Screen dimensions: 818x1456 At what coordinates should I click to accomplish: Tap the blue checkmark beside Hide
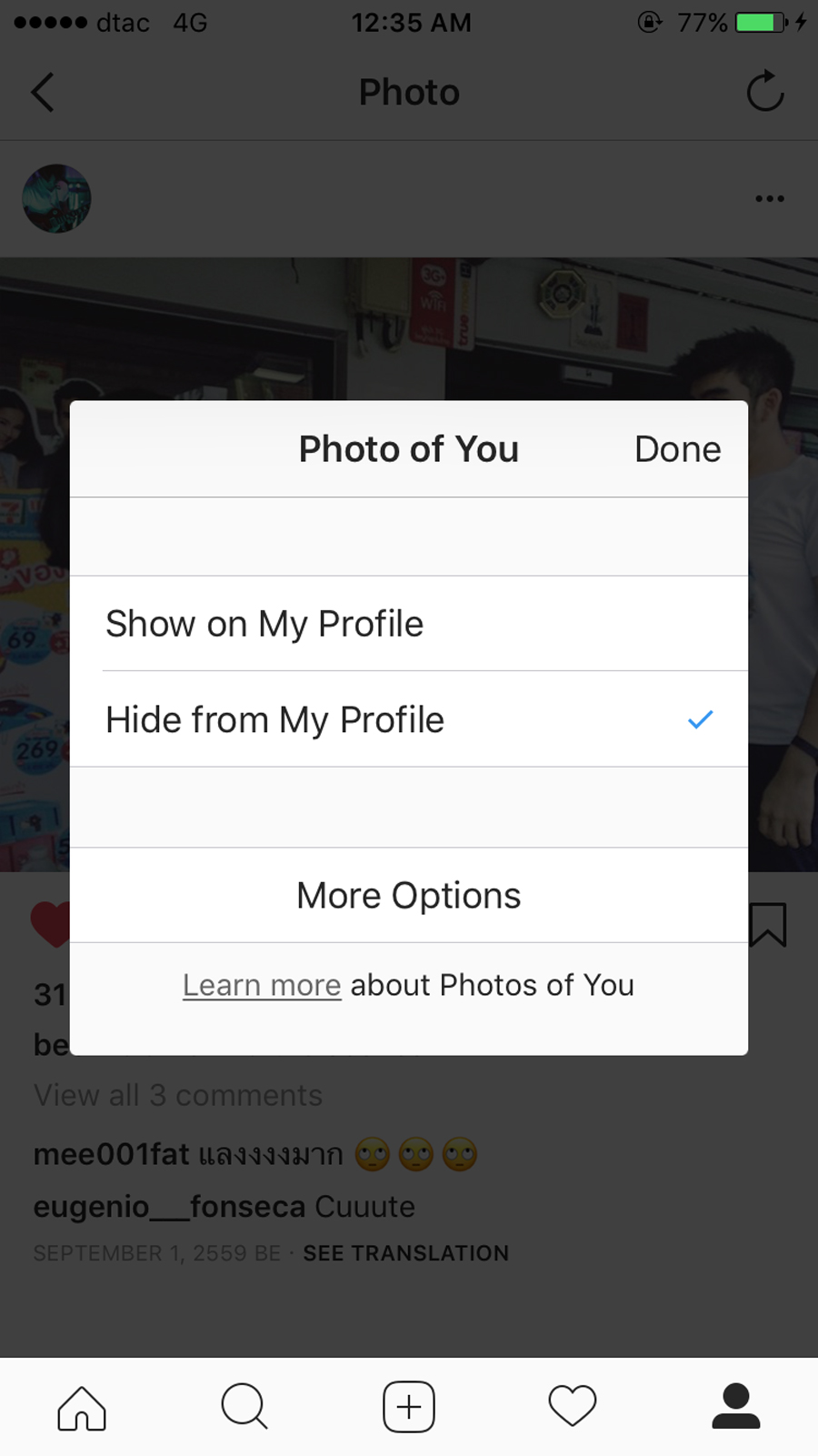[x=700, y=719]
